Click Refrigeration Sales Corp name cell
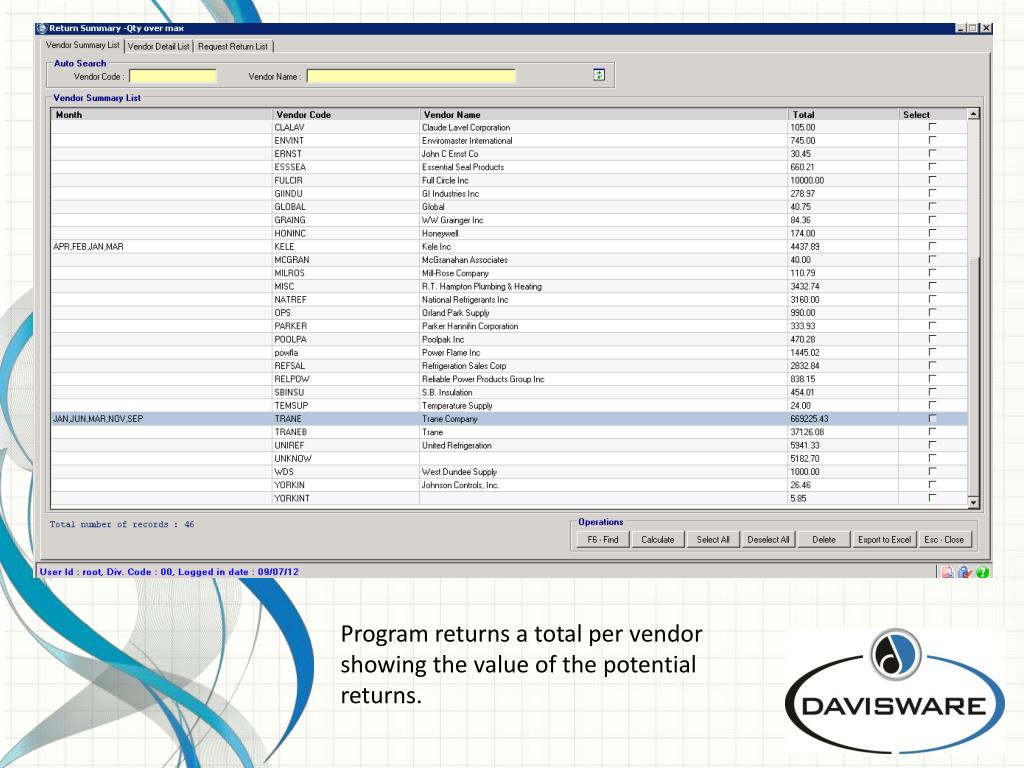Screen dimensions: 1024x768 tap(603, 366)
